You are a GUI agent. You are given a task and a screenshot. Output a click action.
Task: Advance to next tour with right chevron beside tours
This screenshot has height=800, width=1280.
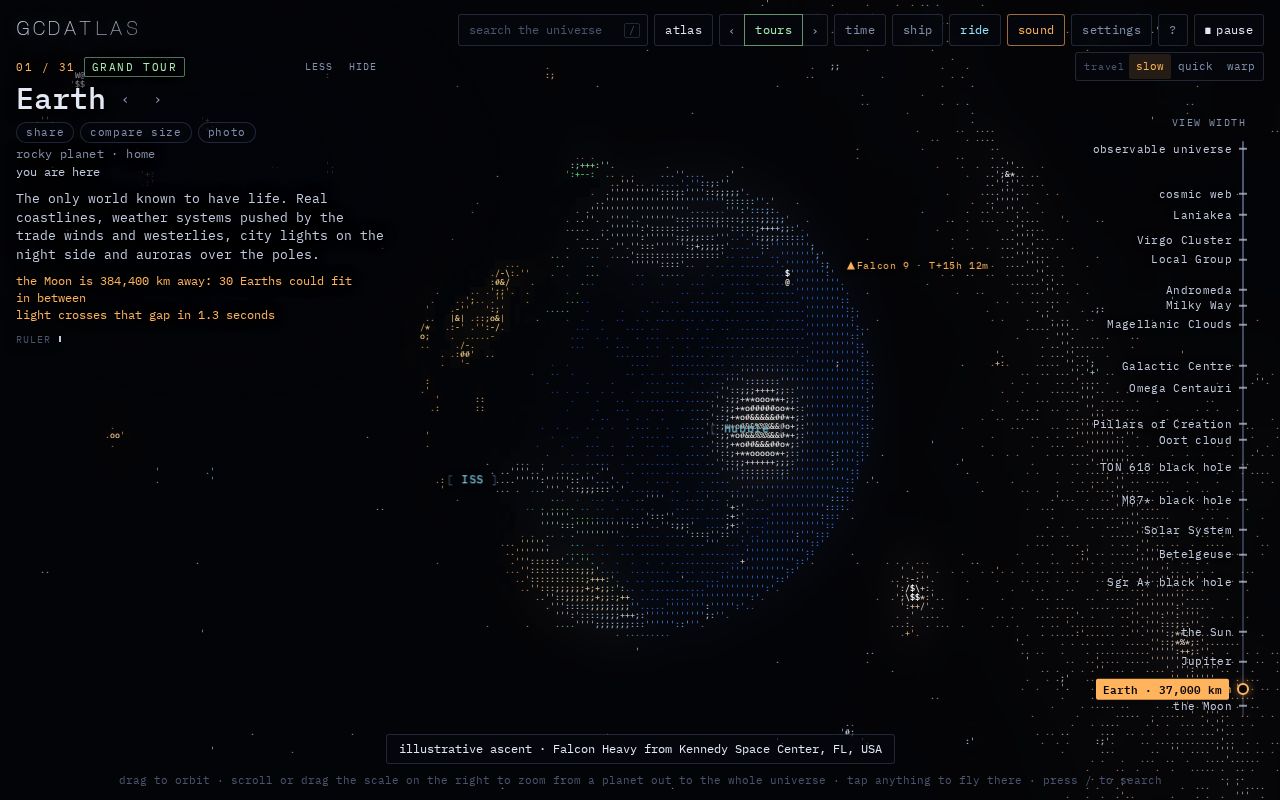coord(815,30)
